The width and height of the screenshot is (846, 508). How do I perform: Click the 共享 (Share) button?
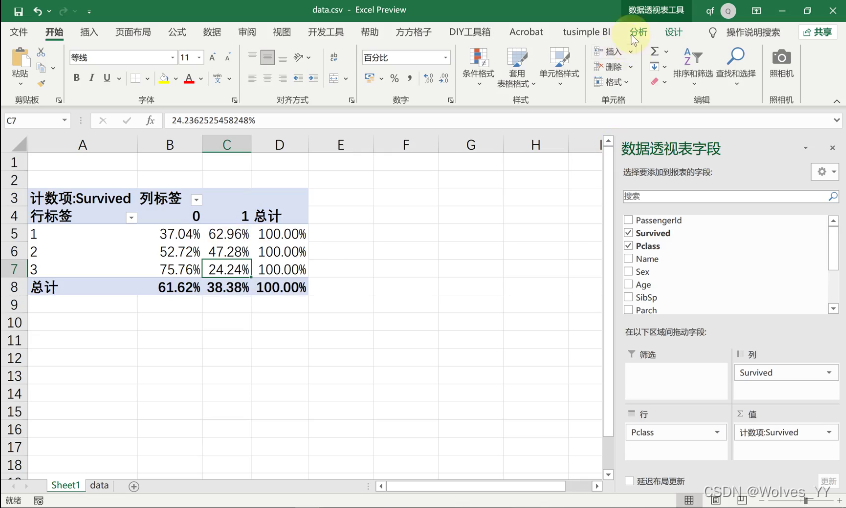tap(817, 32)
